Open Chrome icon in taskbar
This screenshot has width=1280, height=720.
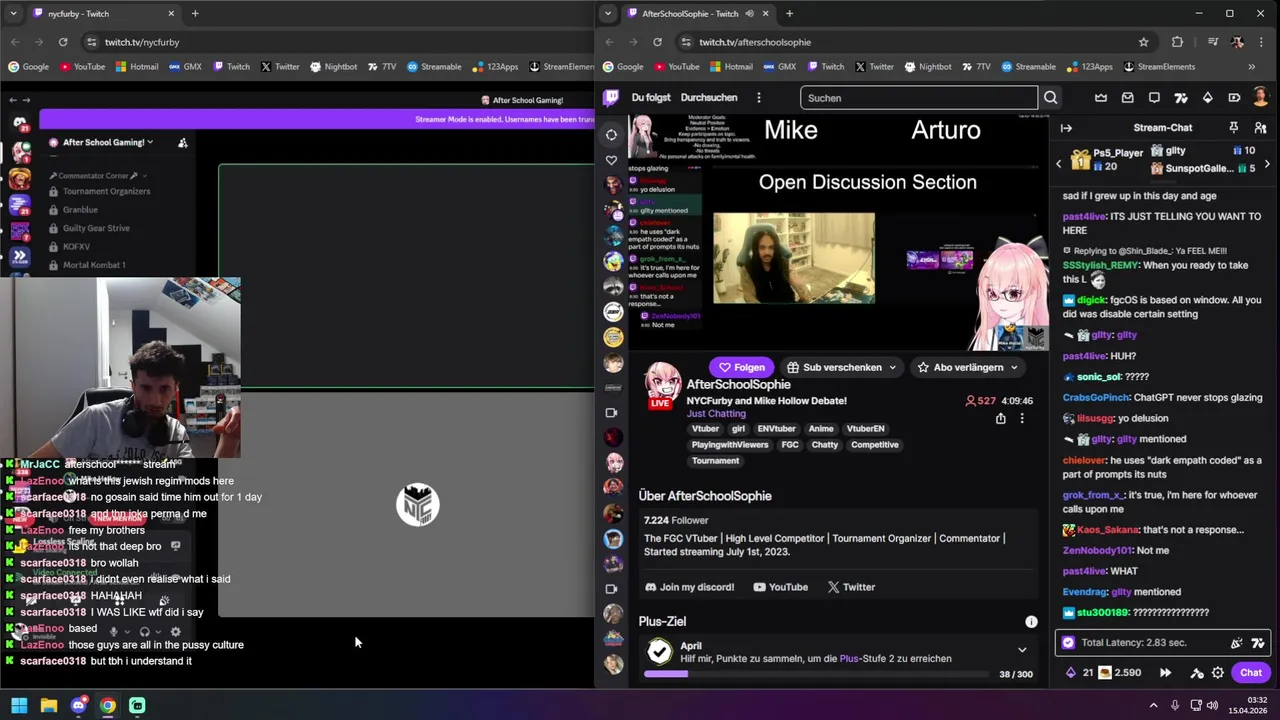tap(107, 705)
